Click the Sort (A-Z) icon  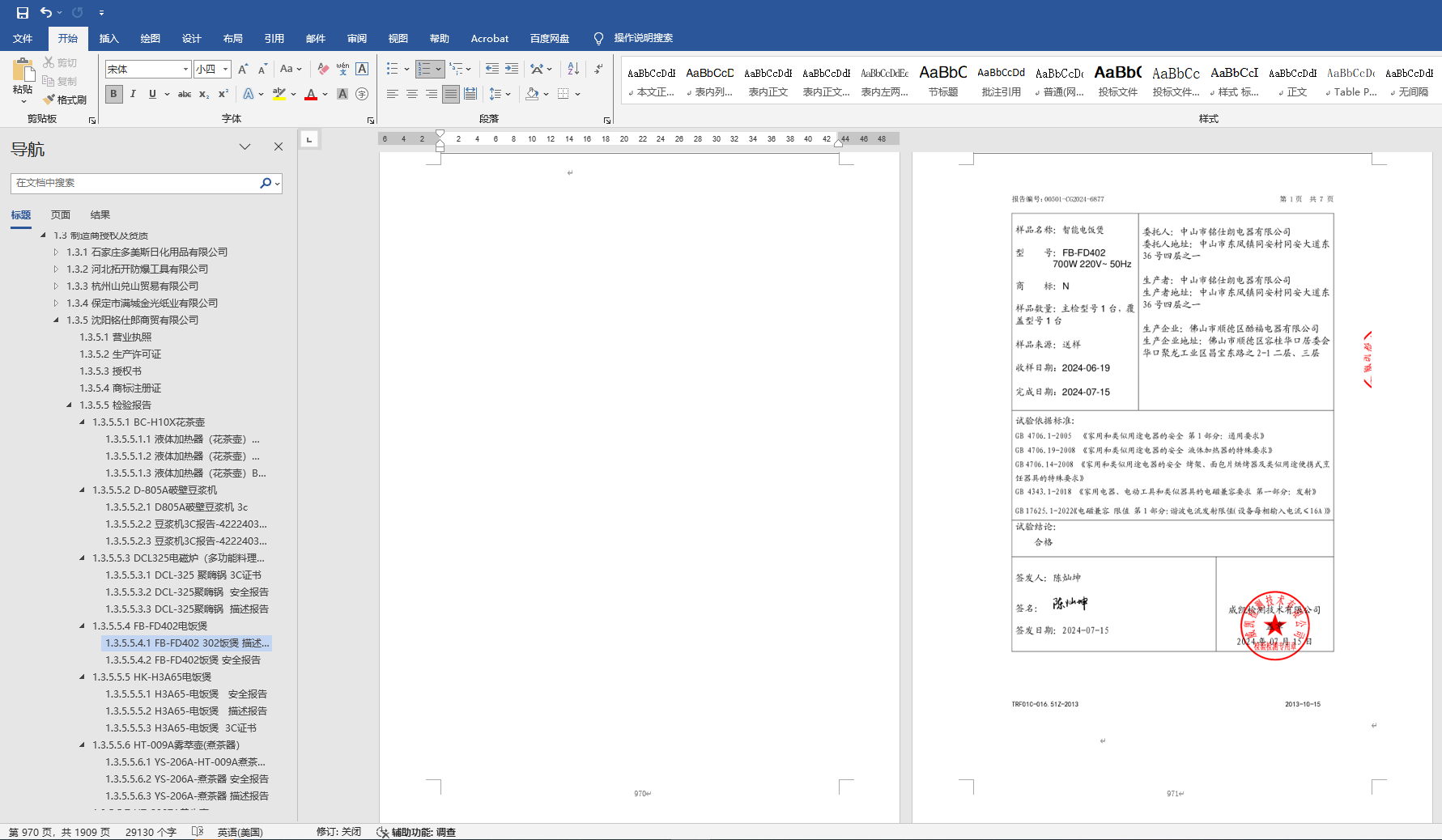tap(573, 69)
